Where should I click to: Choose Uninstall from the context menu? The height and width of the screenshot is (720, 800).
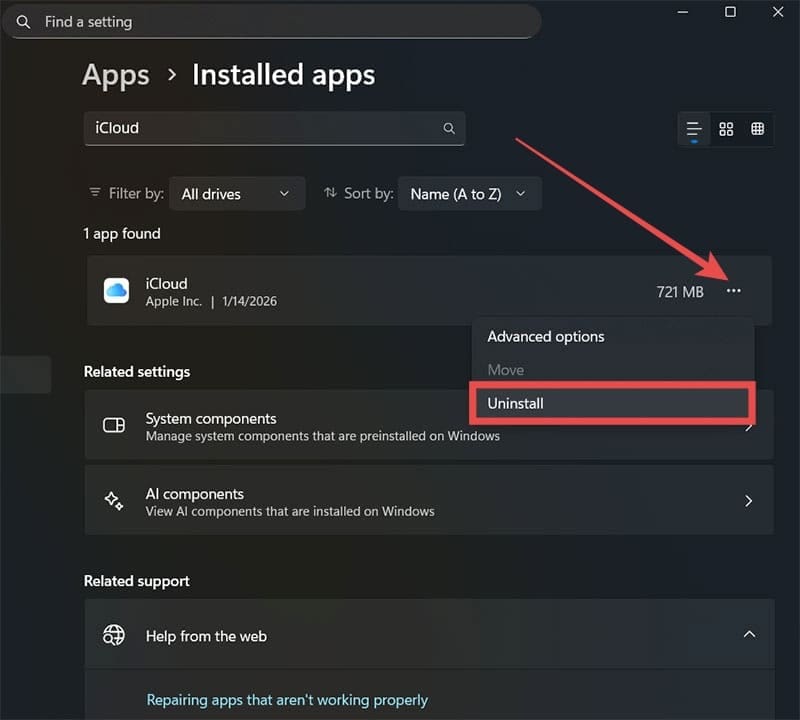pos(612,404)
